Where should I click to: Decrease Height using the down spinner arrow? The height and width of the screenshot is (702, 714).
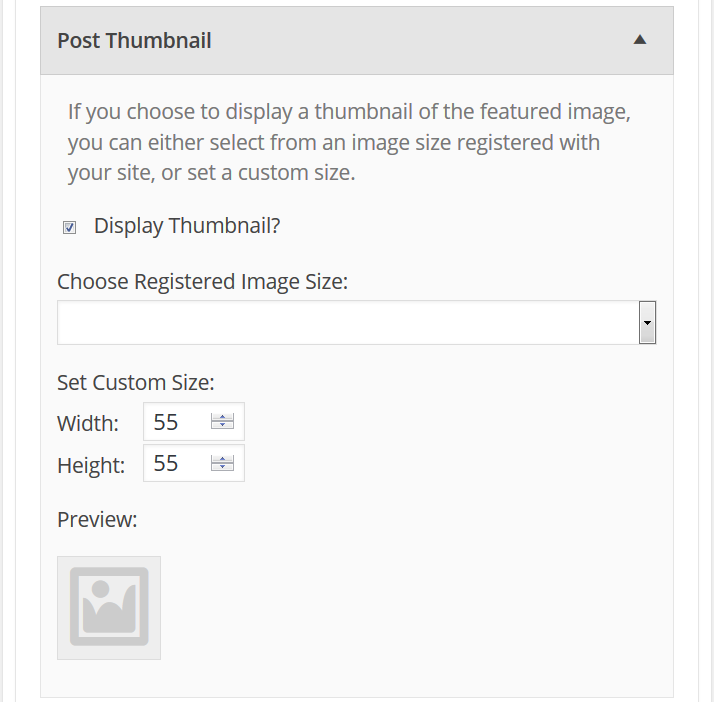[223, 467]
